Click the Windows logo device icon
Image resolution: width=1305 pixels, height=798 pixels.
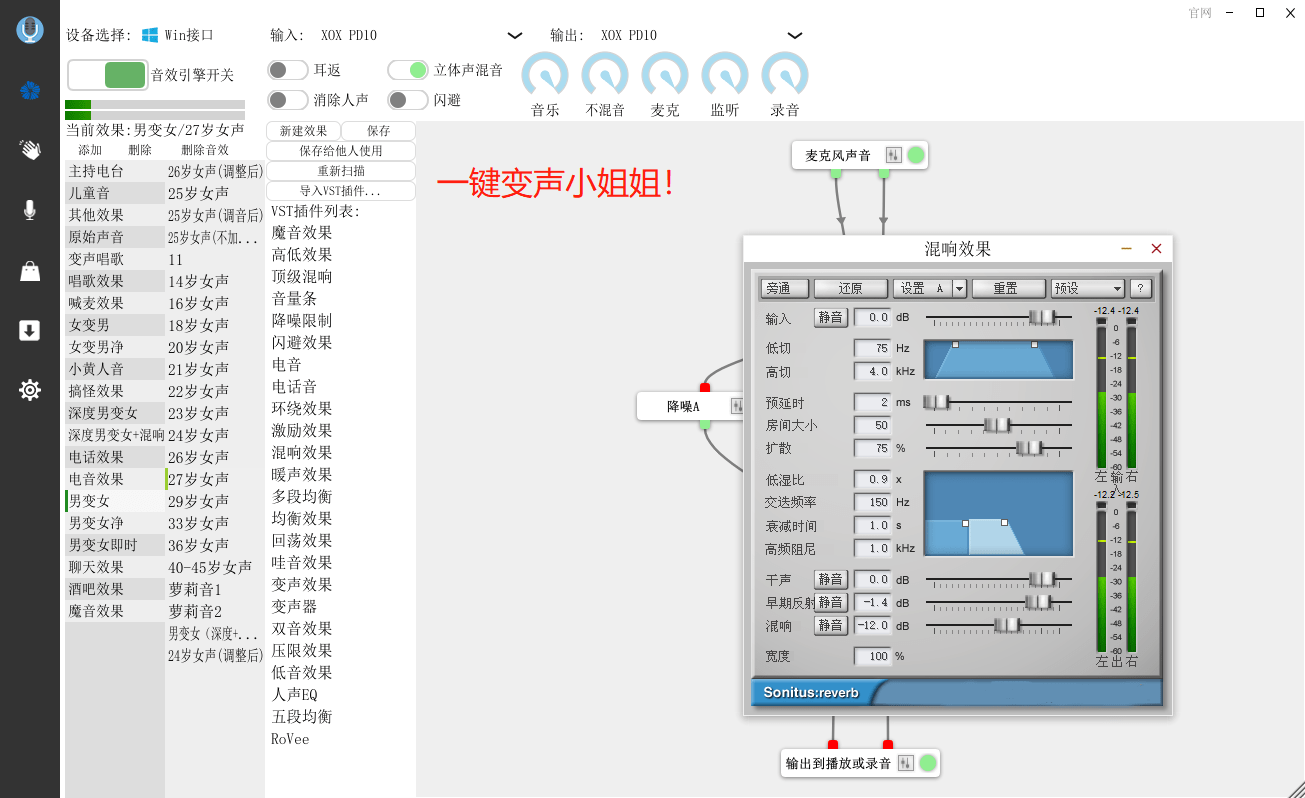click(x=150, y=35)
